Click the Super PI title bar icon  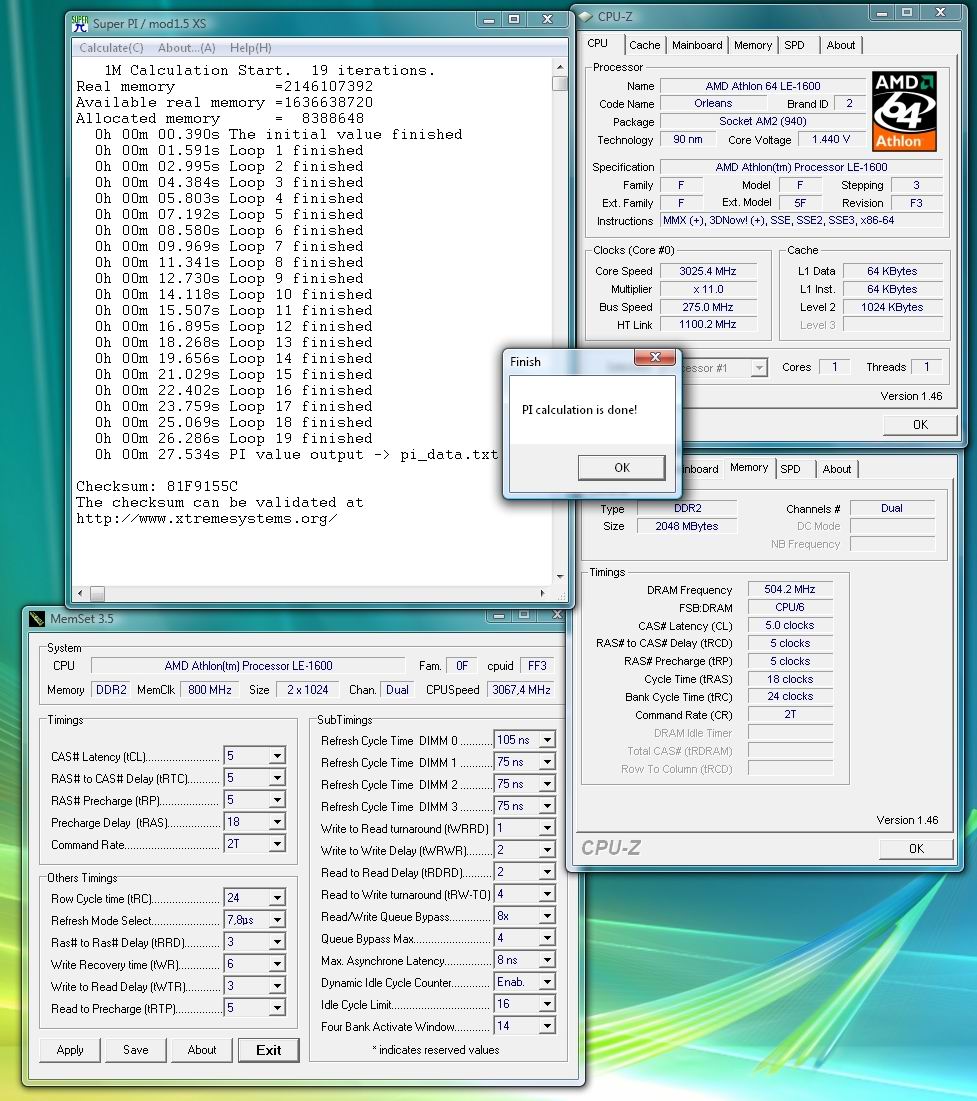click(79, 24)
